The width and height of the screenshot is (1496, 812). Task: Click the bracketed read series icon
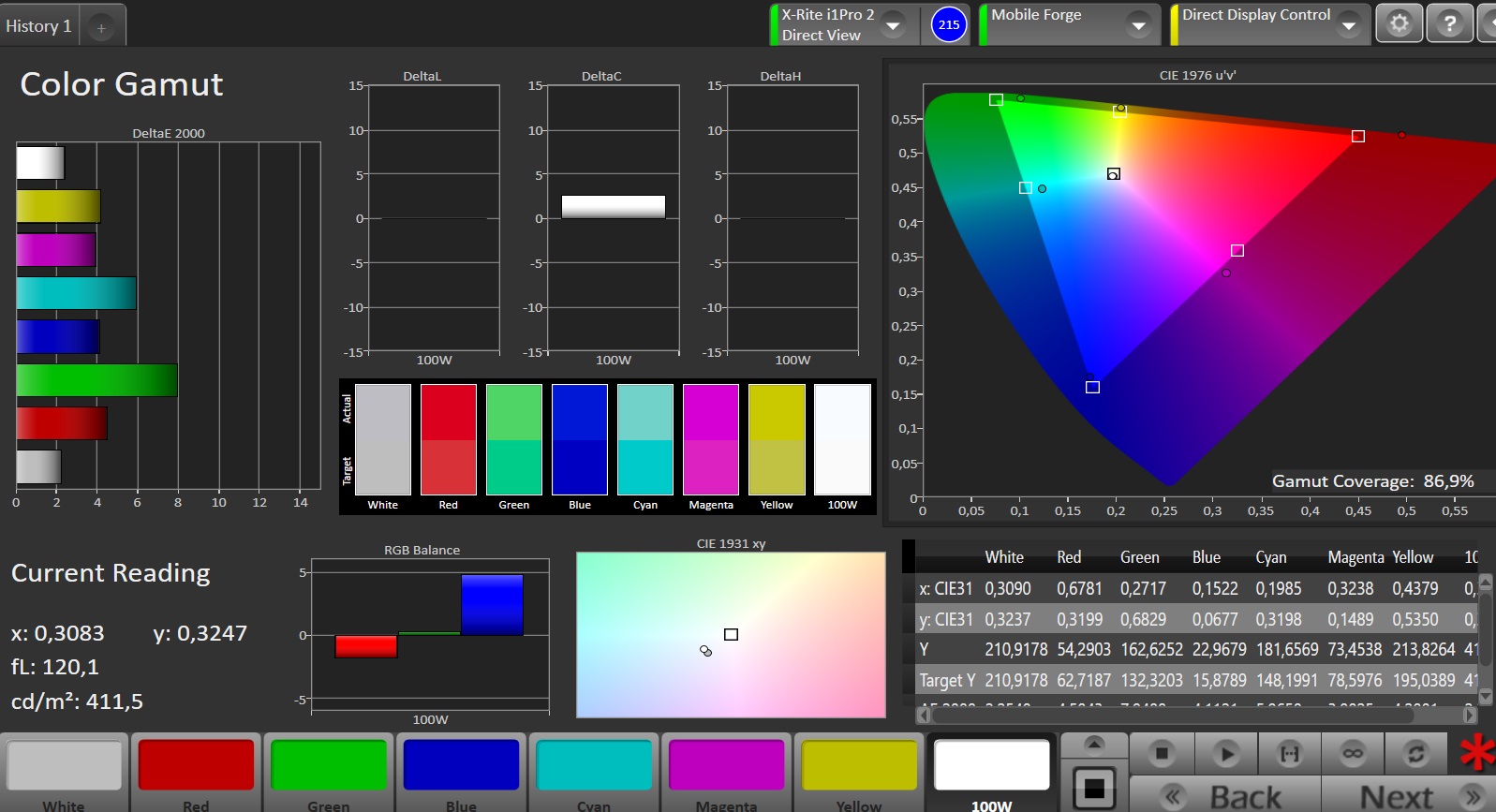[1289, 753]
